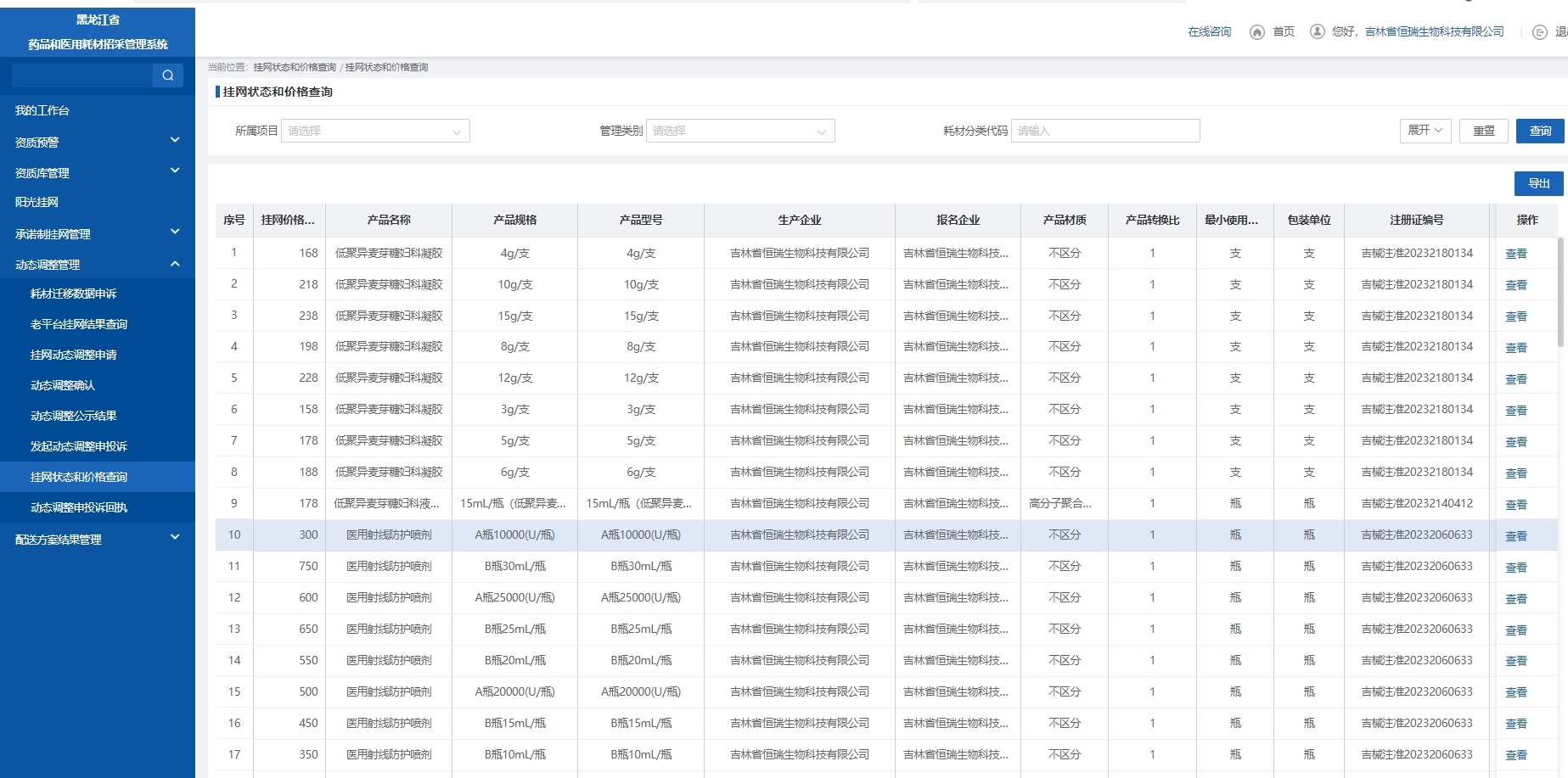Click 查看 for row 13
The image size is (1568, 778).
click(x=1516, y=630)
